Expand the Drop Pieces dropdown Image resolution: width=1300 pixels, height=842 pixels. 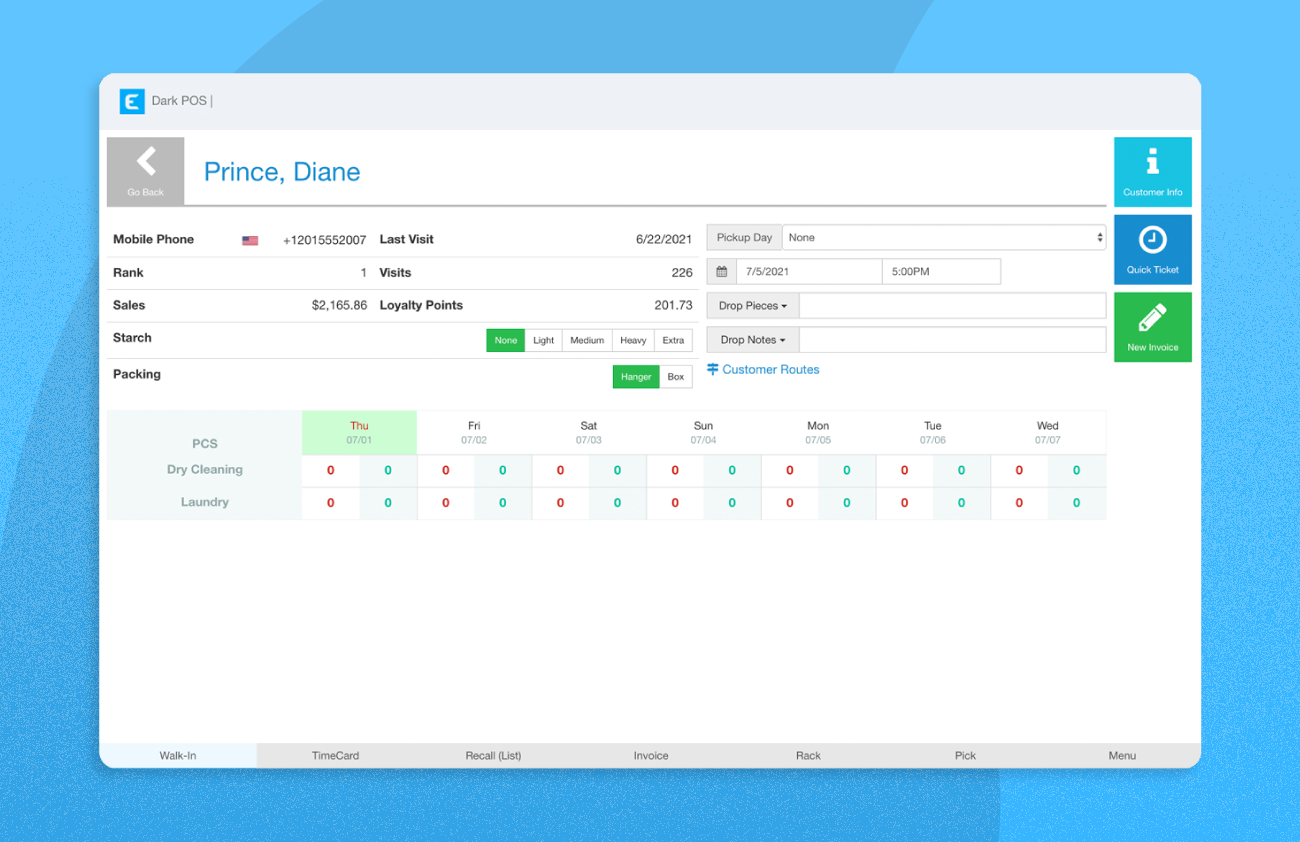click(x=752, y=305)
